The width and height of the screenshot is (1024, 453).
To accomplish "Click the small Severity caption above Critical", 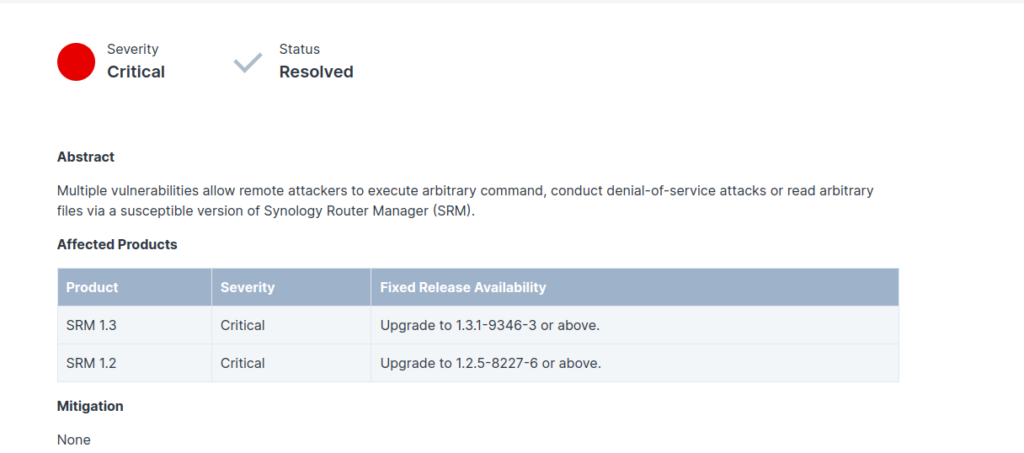I will pyautogui.click(x=133, y=49).
